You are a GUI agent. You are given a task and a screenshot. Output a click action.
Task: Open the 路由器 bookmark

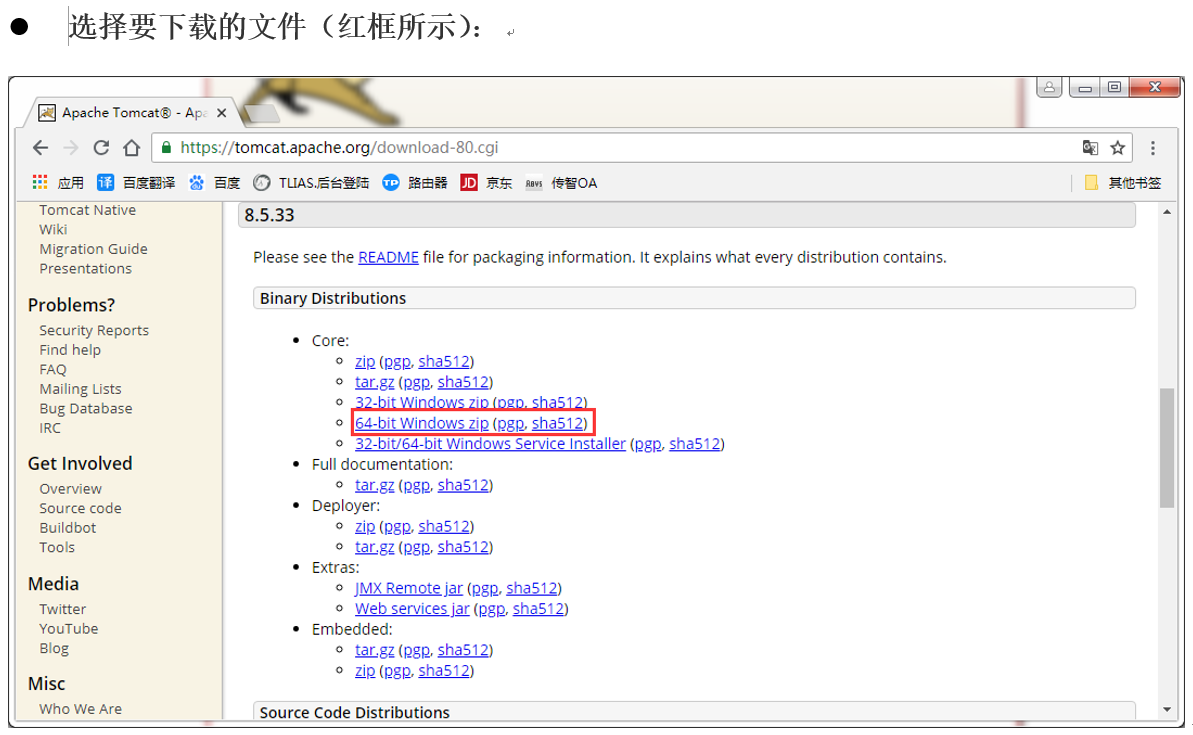click(415, 183)
